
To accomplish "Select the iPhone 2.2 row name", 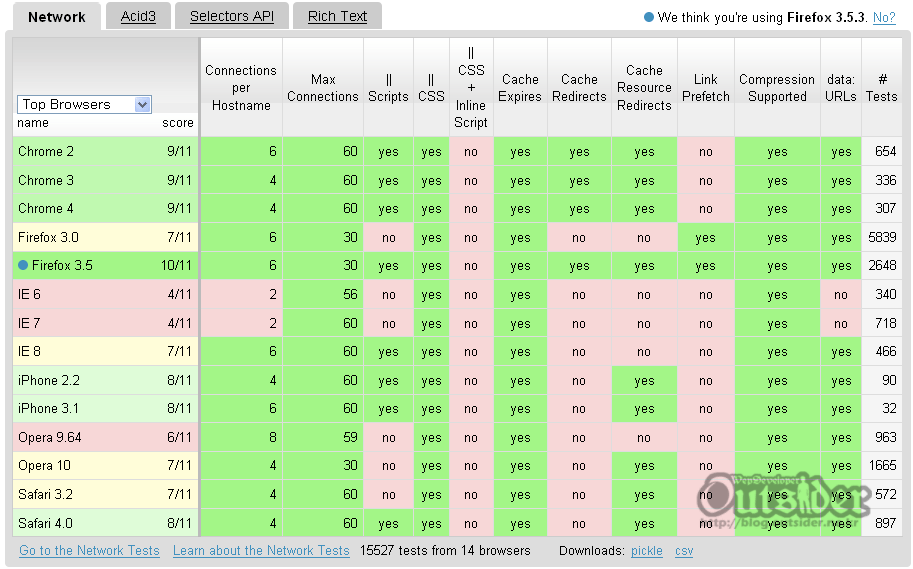I will tap(49, 380).
